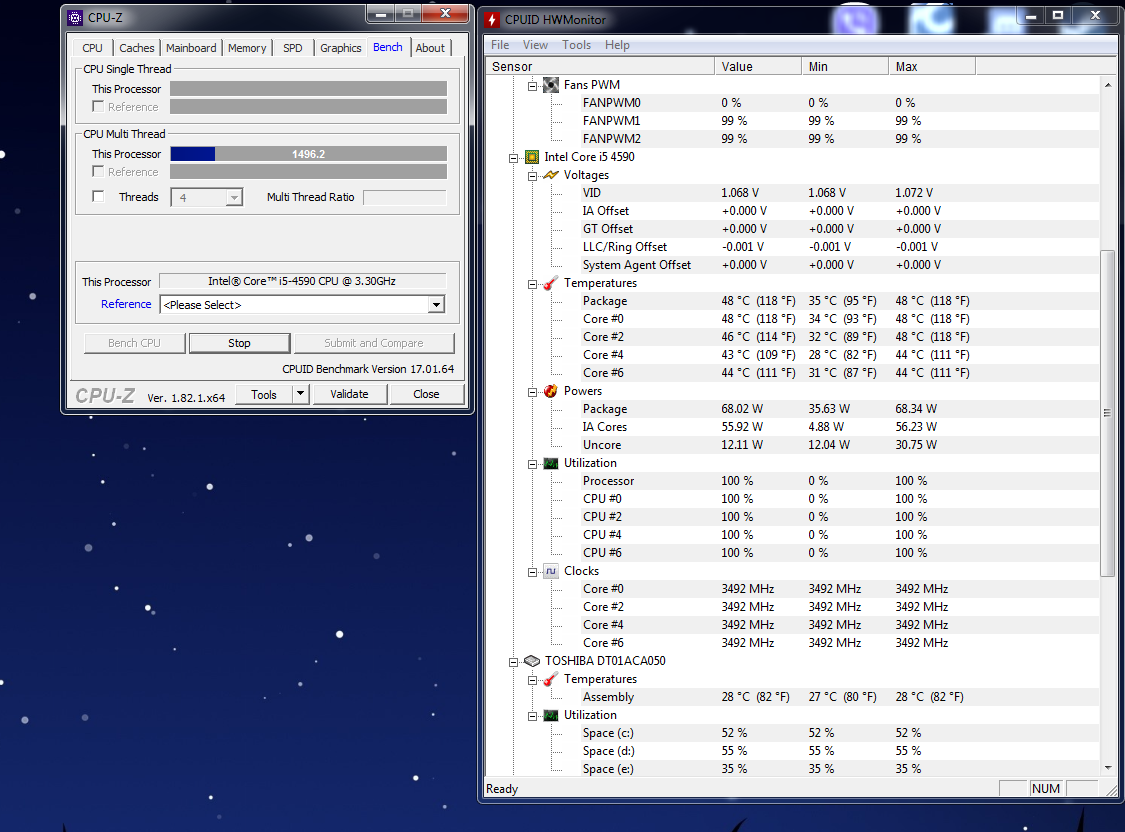Click the Voltages lightning icon

[551, 175]
